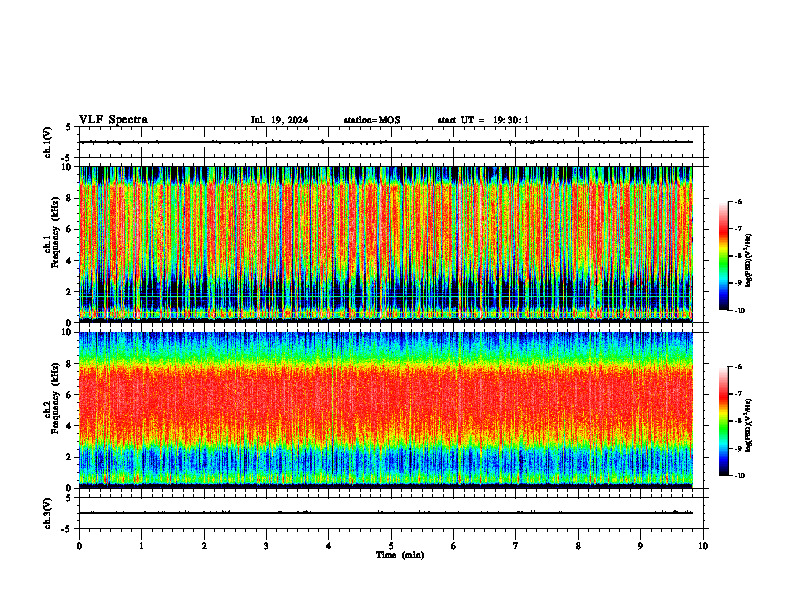
Task: Click time axis tick label "6"
Action: [454, 546]
